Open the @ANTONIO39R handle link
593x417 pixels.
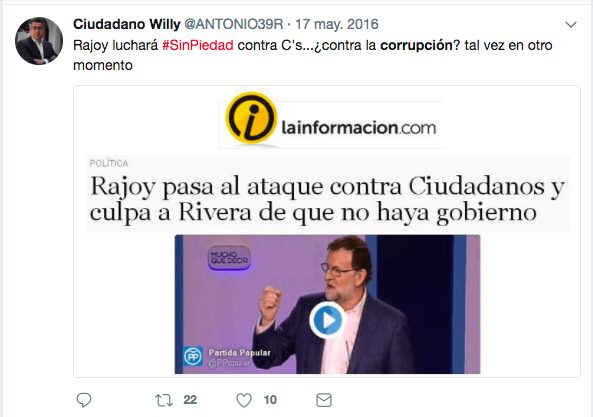click(233, 24)
